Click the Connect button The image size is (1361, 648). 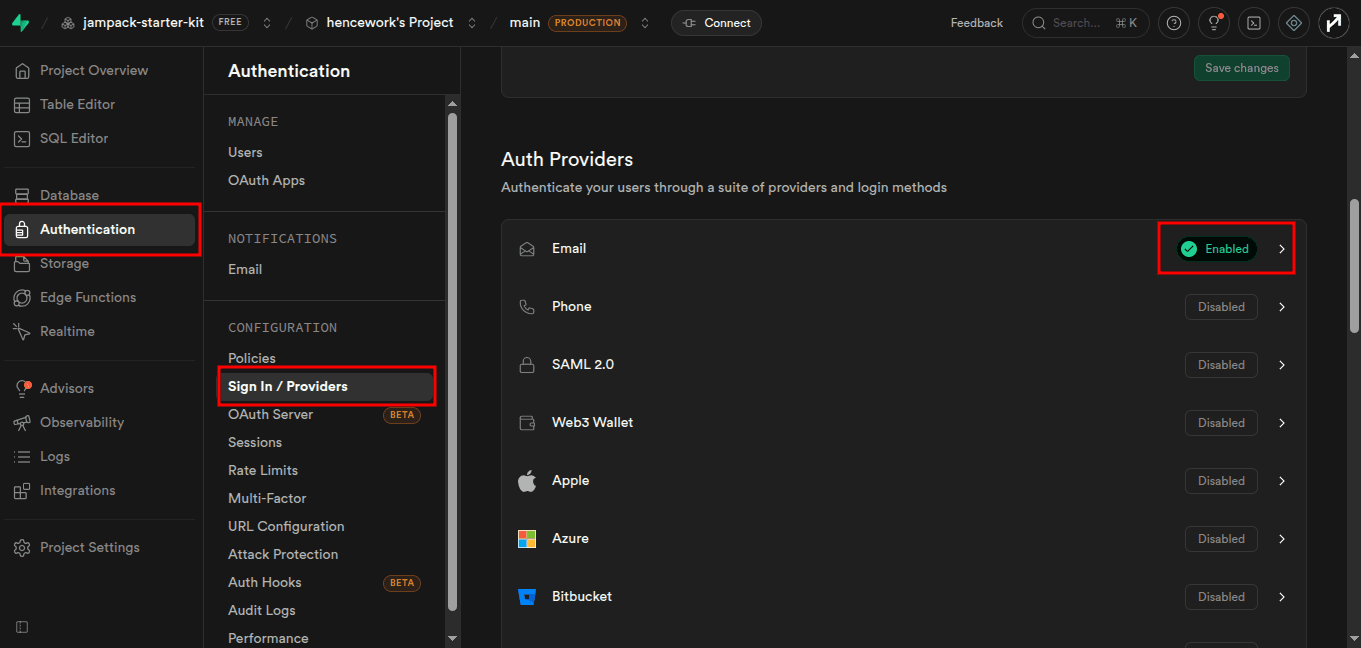[x=716, y=23]
